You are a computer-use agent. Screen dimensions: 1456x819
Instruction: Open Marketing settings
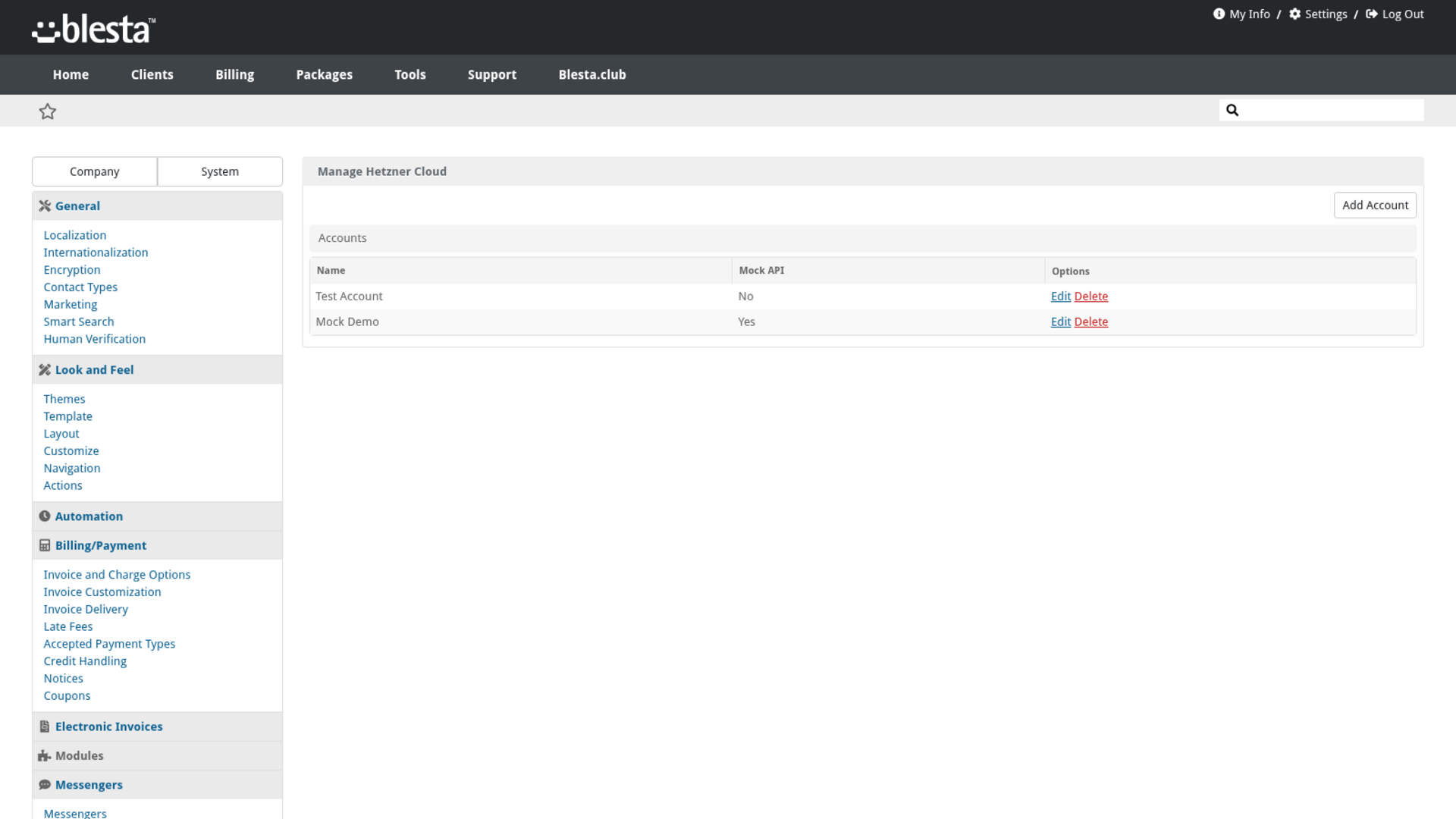coord(70,304)
